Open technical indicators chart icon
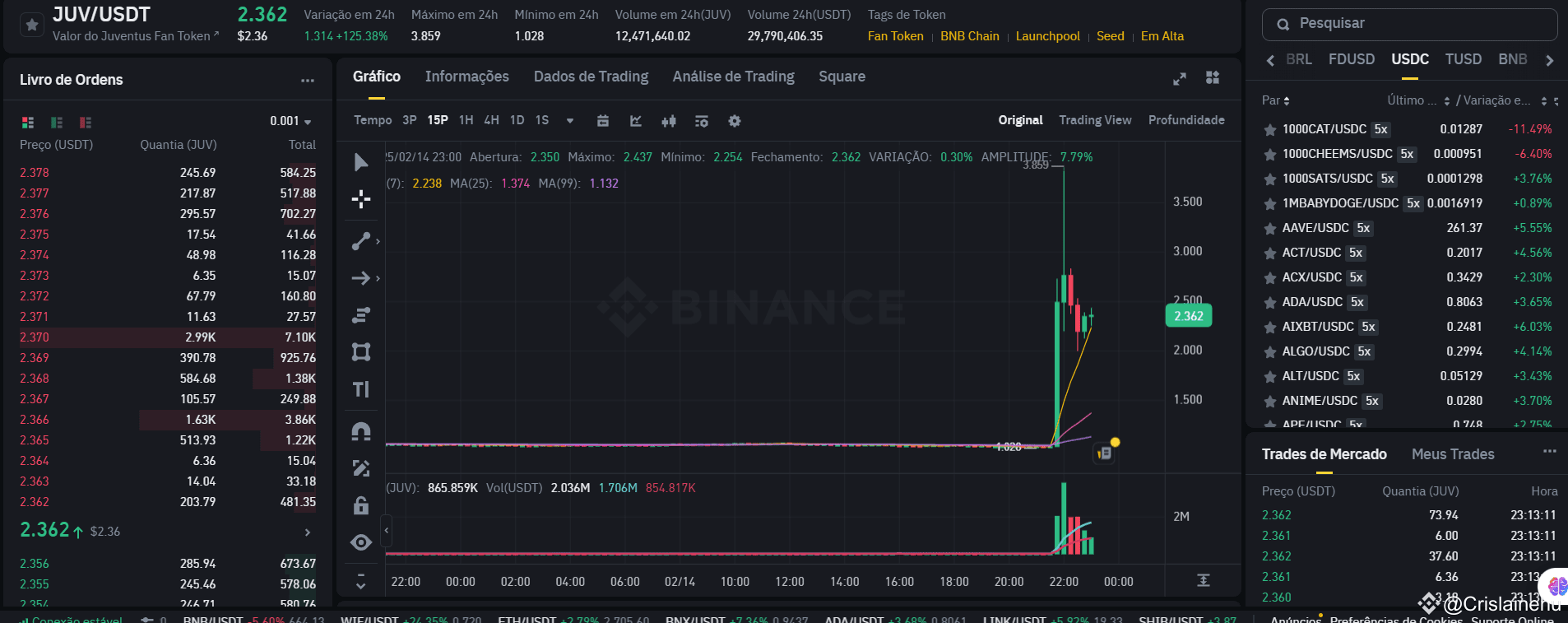 pos(636,121)
